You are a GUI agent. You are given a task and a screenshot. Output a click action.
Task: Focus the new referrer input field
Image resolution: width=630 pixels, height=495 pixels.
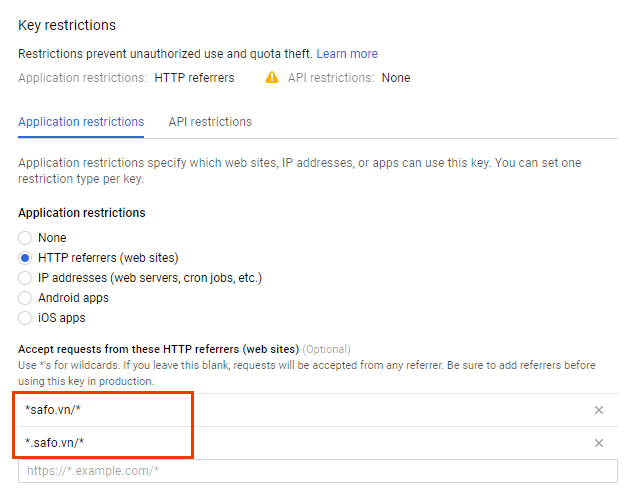pyautogui.click(x=318, y=471)
